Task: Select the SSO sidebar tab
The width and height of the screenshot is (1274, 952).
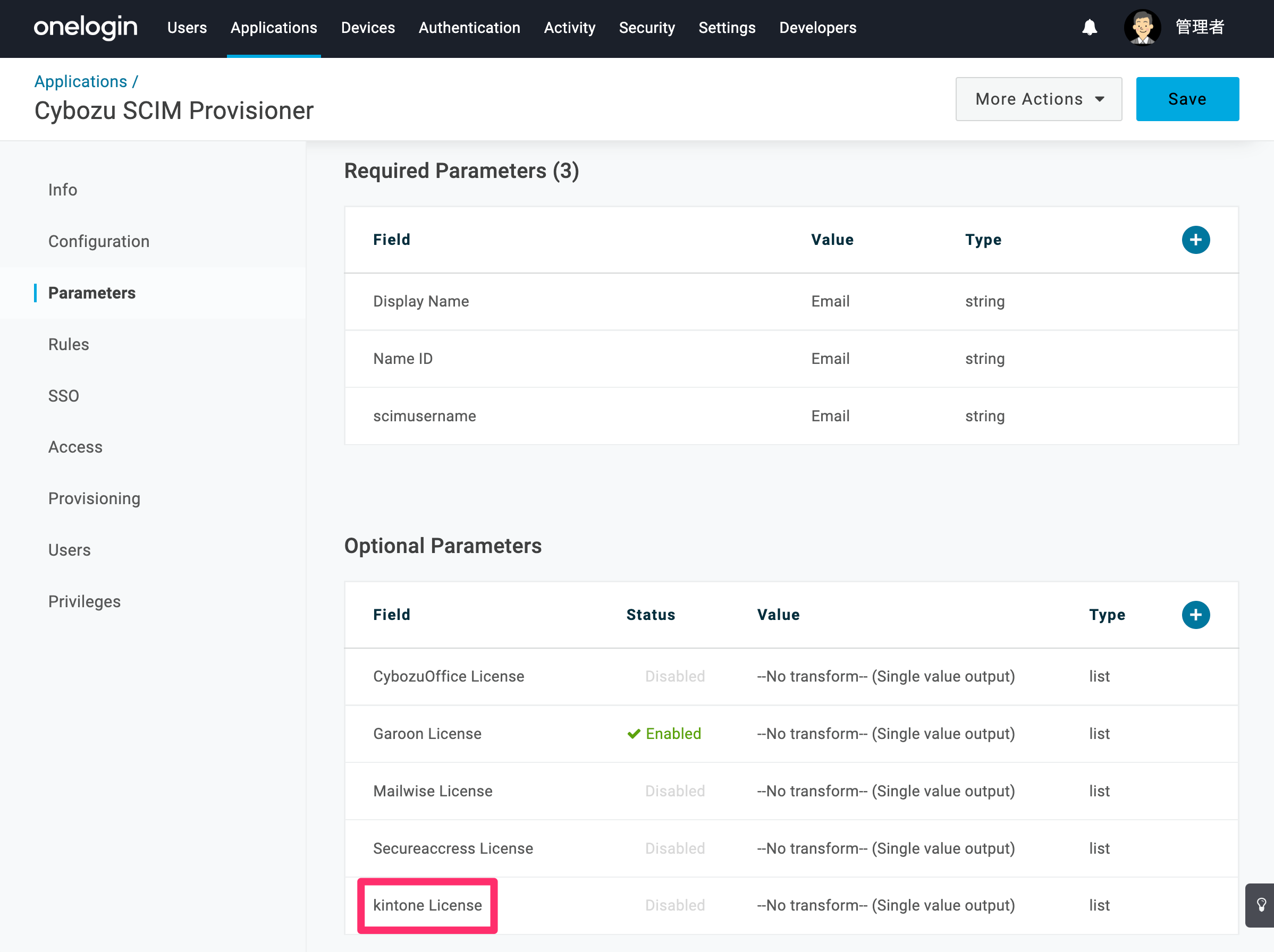Action: click(63, 395)
